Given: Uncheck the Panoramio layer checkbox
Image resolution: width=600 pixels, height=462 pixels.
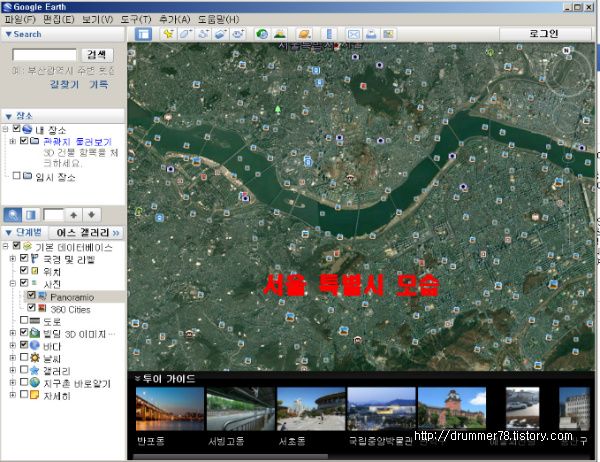Looking at the screenshot, I should pos(31,295).
